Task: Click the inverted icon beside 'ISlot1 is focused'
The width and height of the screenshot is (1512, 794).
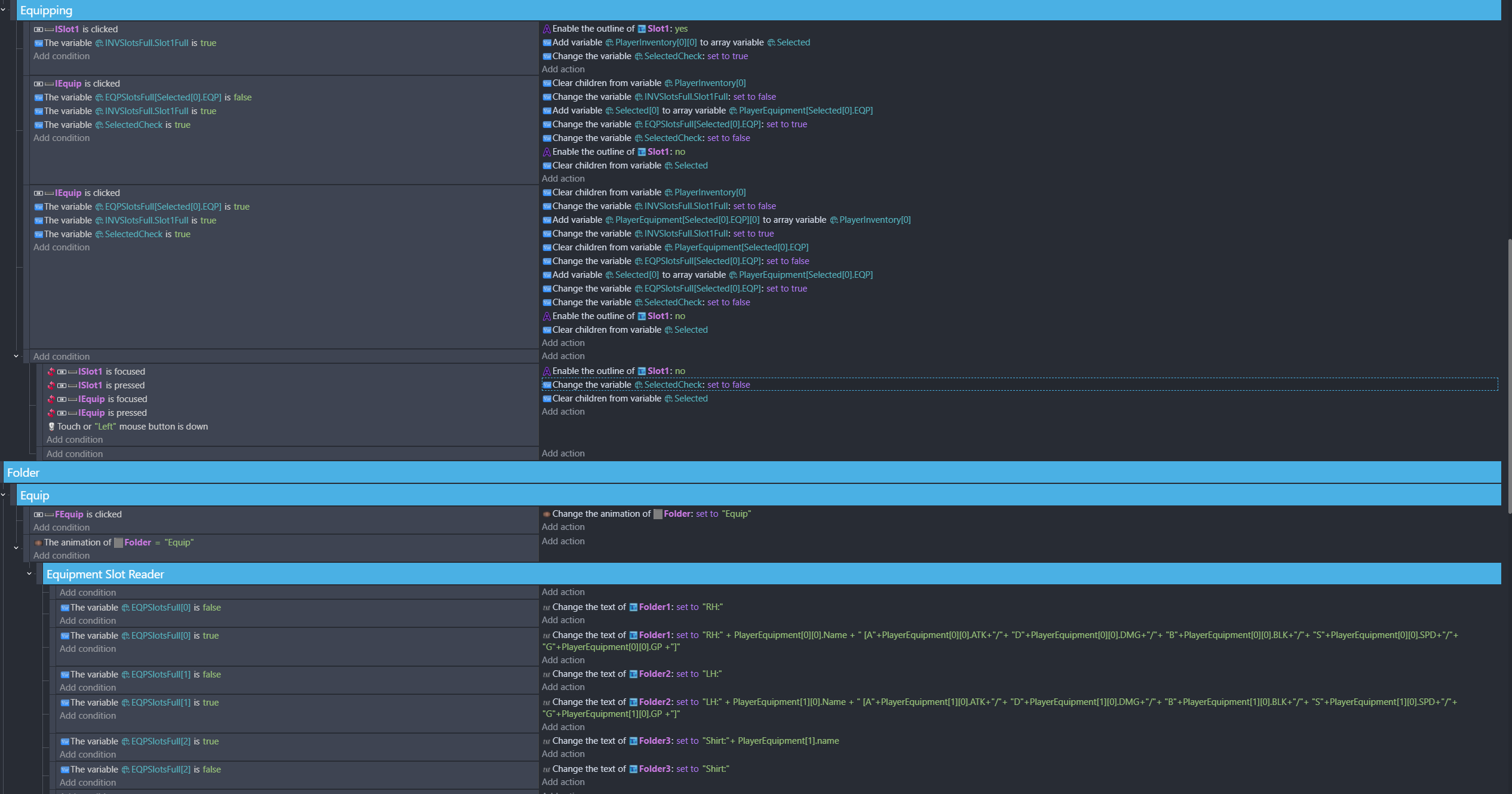Action: click(51, 372)
